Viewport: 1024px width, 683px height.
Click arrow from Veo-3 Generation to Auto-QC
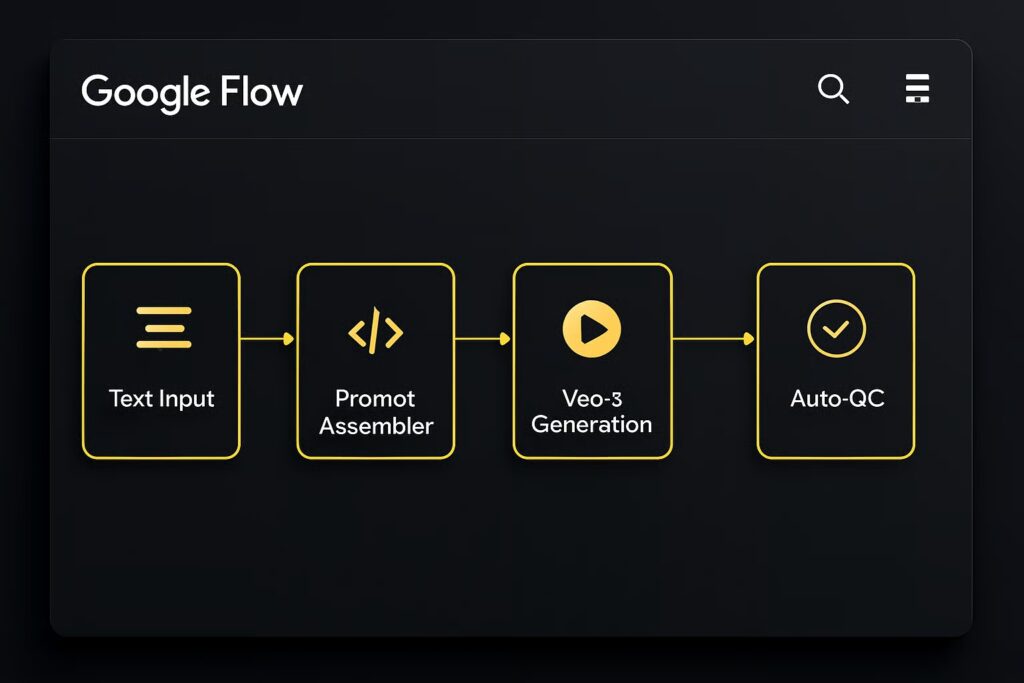tap(714, 339)
